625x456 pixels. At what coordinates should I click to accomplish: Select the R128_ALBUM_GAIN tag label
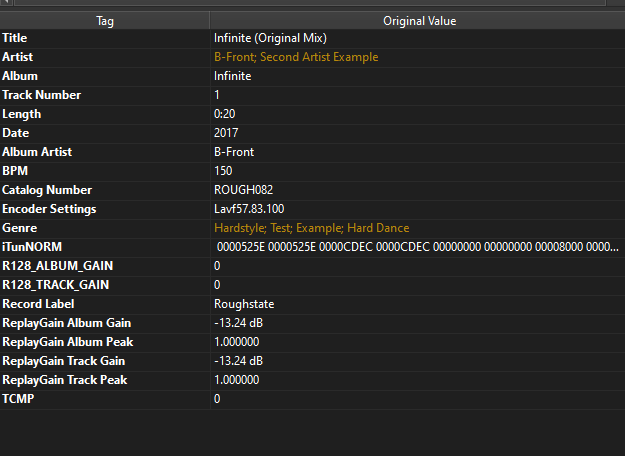click(58, 266)
